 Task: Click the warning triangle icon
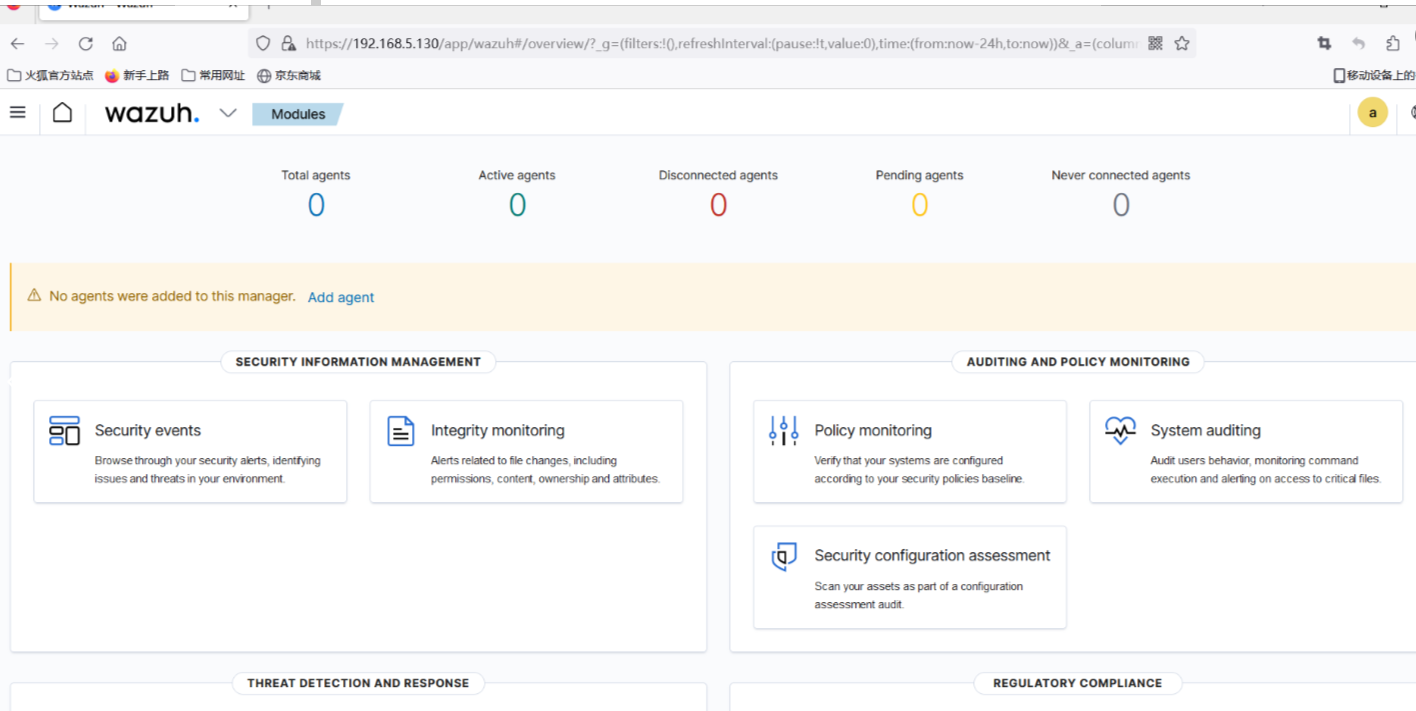[34, 296]
